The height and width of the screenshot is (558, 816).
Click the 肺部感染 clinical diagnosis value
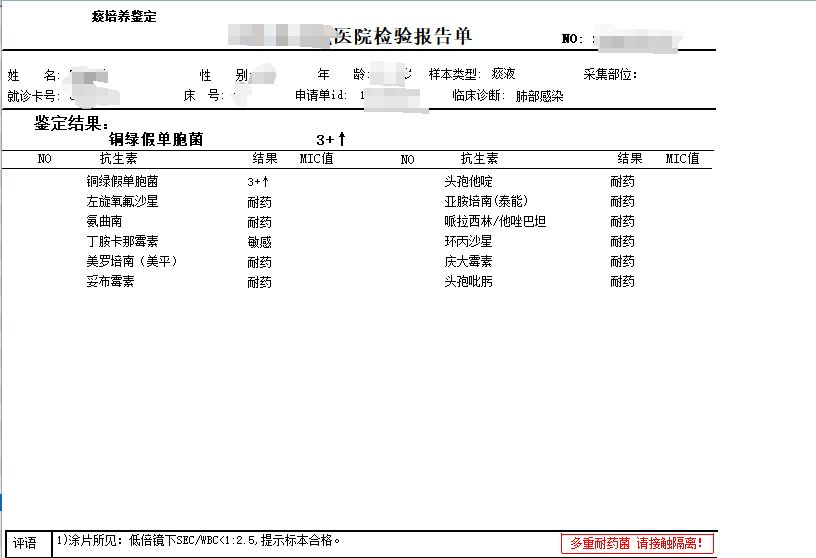tap(540, 97)
